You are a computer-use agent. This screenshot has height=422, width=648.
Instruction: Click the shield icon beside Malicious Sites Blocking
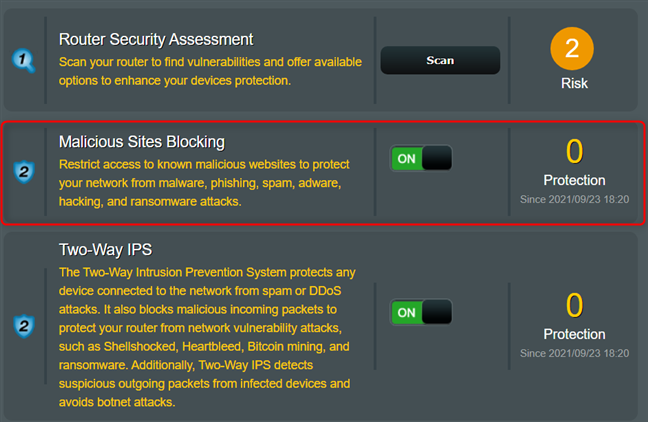[24, 172]
